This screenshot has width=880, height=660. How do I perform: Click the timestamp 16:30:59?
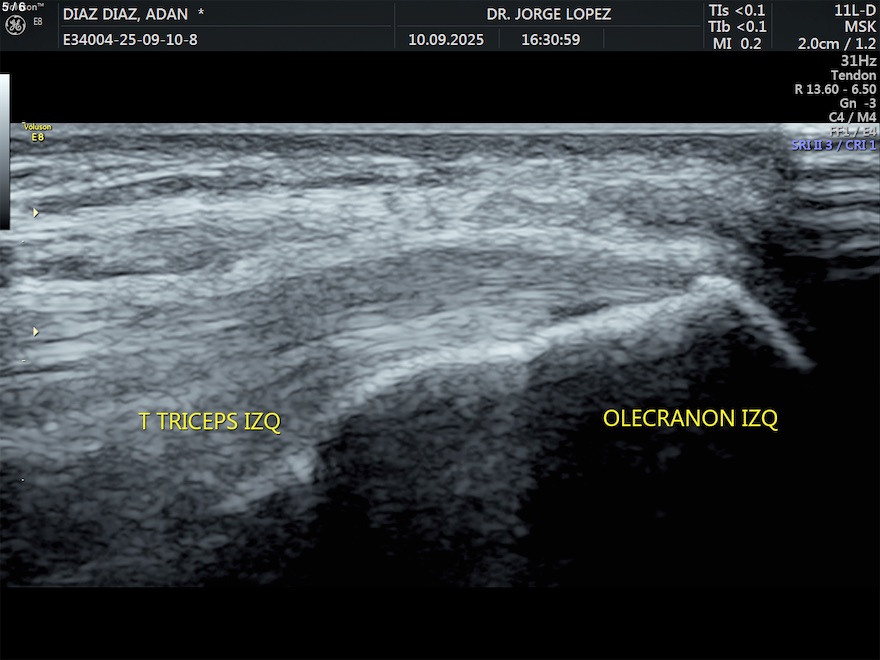coord(550,41)
